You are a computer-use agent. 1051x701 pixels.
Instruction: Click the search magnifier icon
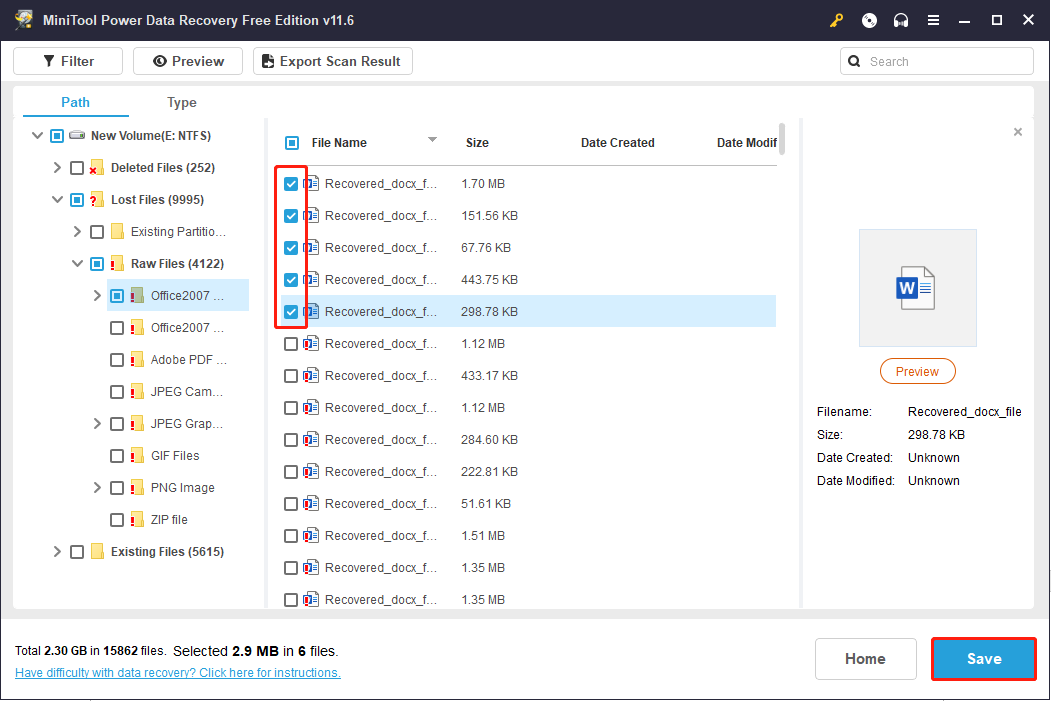(x=854, y=61)
